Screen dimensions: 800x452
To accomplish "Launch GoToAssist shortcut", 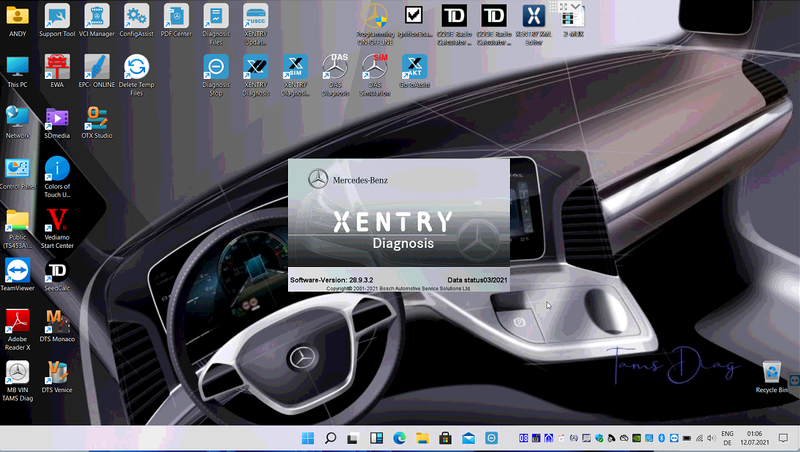I will 414,71.
